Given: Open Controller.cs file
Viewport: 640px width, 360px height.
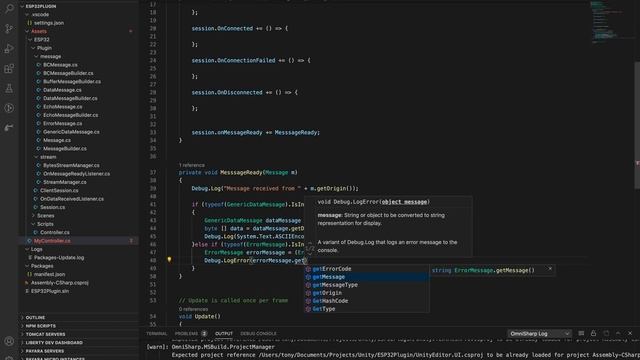Looking at the screenshot, I should (x=55, y=232).
